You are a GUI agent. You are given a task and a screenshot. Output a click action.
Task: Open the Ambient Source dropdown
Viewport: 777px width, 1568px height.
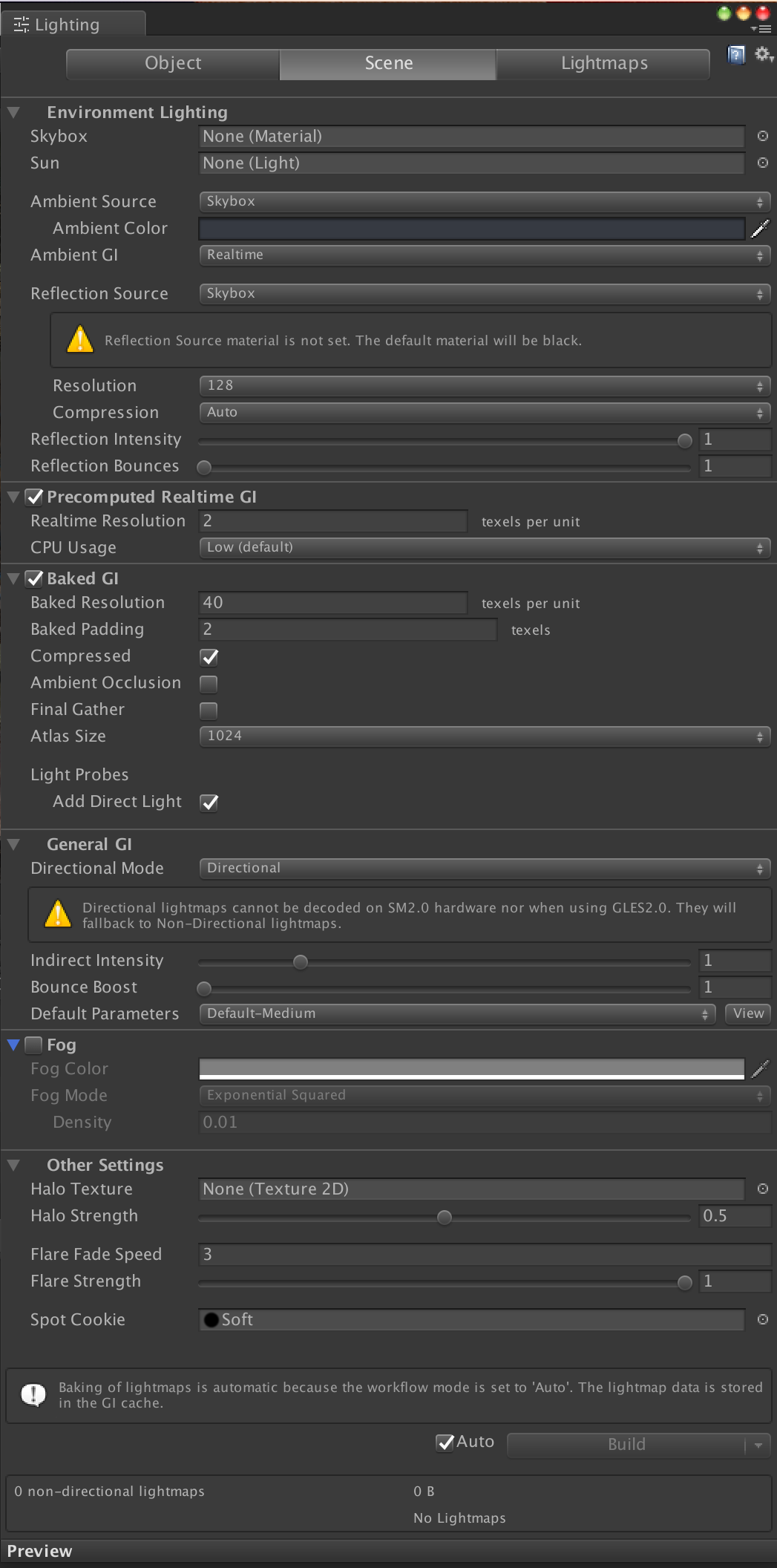point(484,202)
